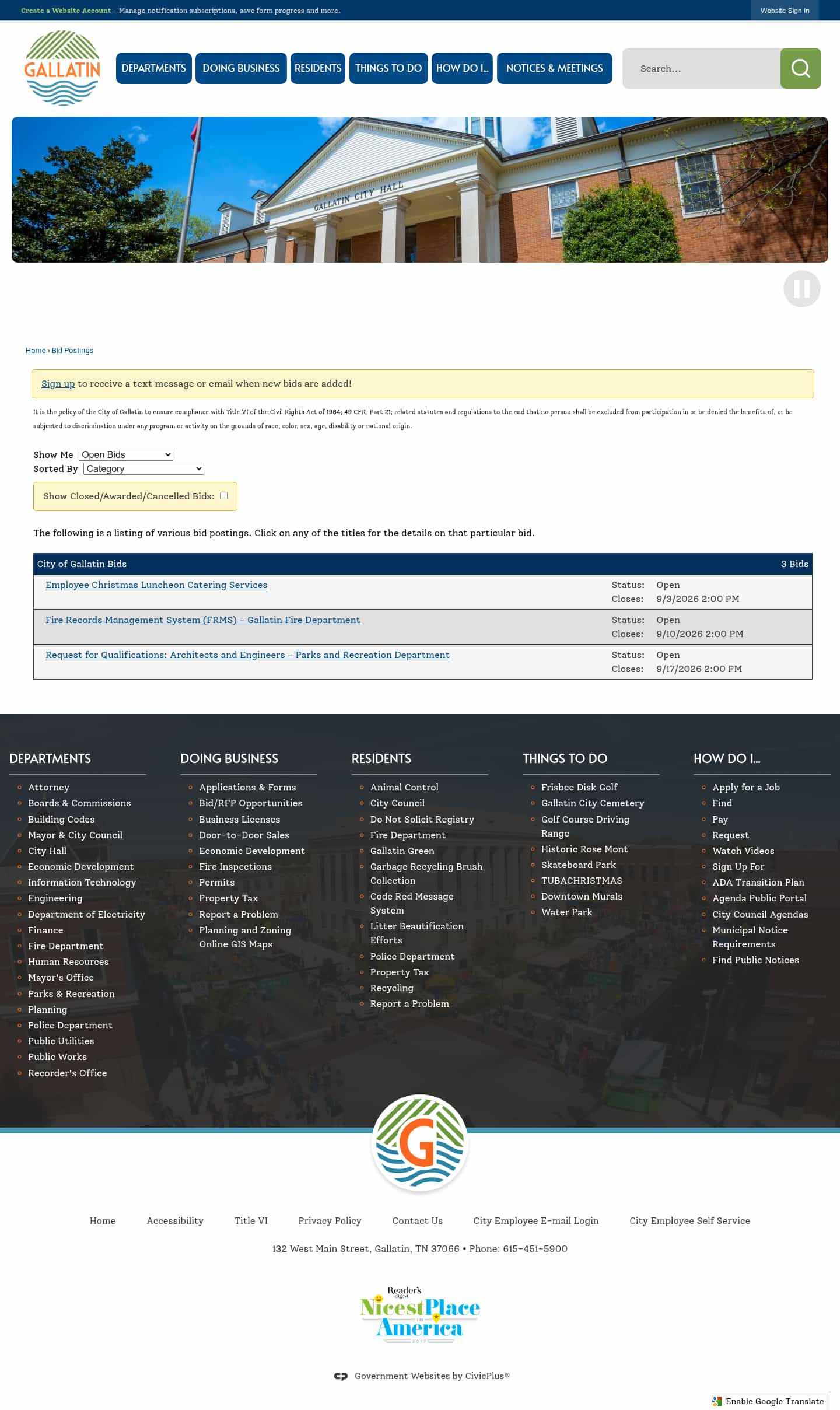This screenshot has width=840, height=1410.
Task: Pause the banner slideshow
Action: [801, 289]
